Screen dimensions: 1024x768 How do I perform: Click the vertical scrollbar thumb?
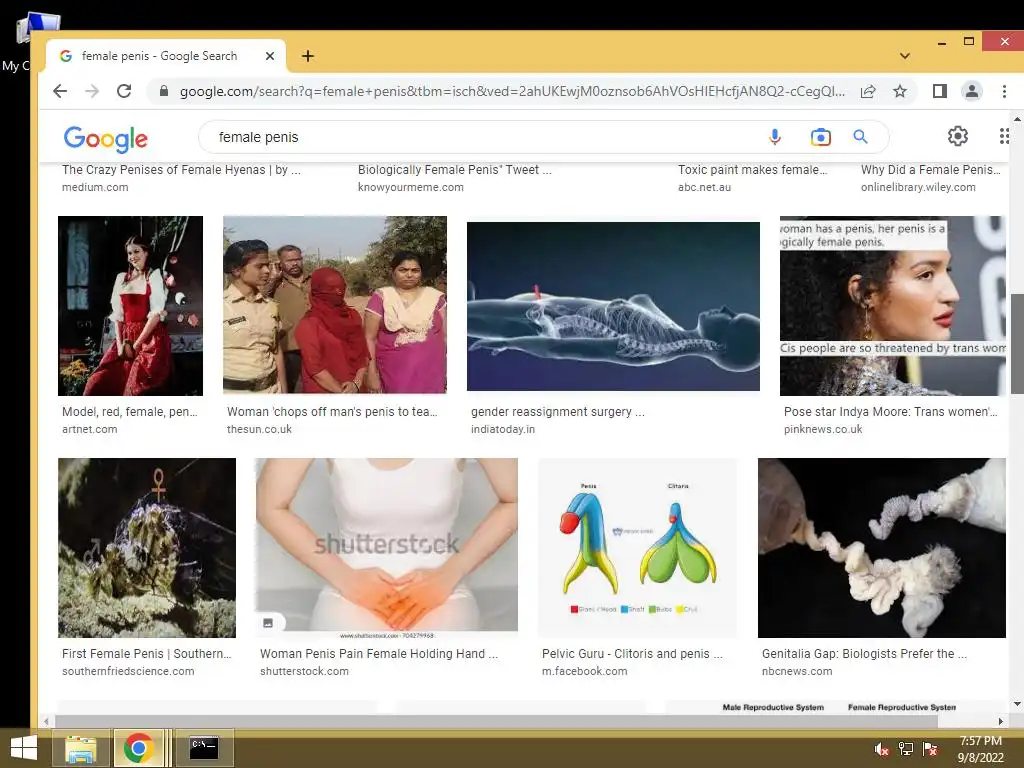tap(1017, 344)
